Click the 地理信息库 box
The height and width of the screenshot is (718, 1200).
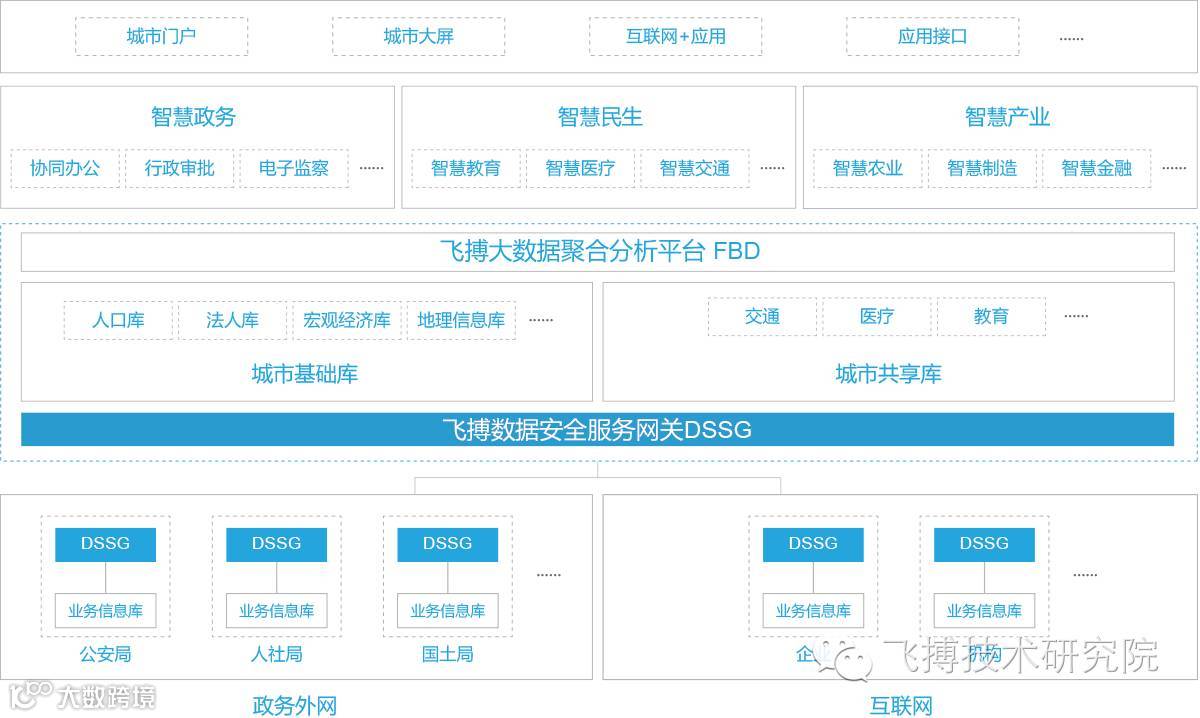(x=461, y=320)
